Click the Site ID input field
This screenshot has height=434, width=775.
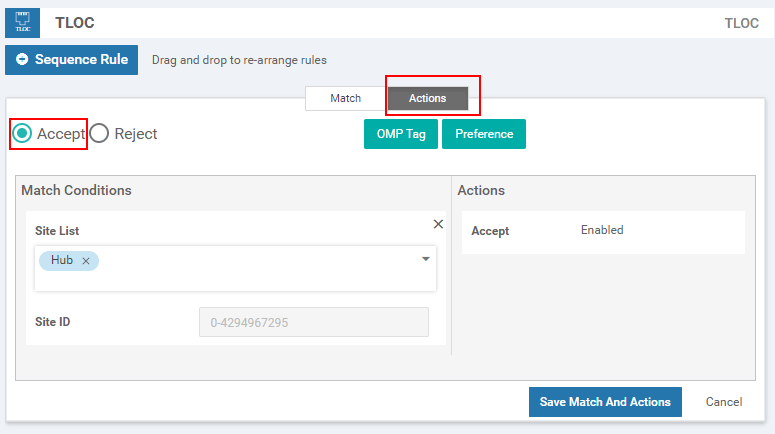pos(314,322)
